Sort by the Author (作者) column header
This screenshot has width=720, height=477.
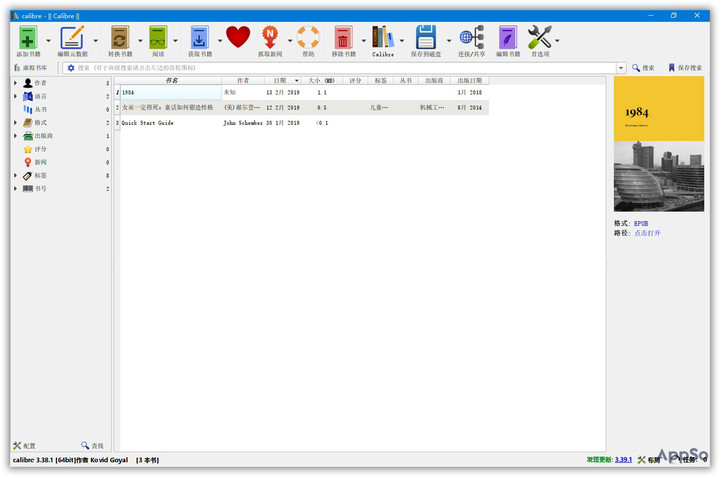[x=243, y=80]
